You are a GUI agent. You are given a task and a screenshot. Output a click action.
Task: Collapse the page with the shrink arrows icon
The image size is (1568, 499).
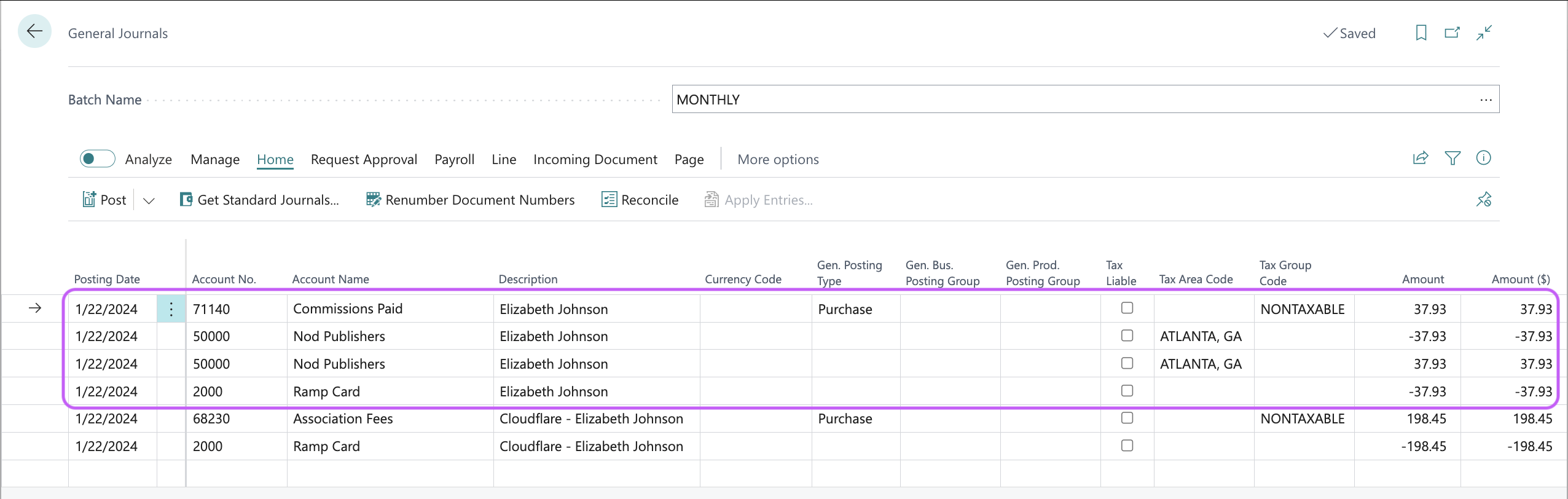[1484, 33]
